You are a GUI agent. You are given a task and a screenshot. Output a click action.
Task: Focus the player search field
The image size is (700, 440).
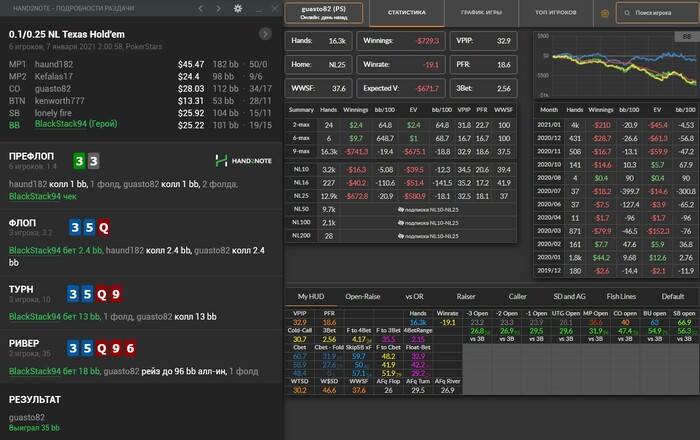[x=658, y=13]
